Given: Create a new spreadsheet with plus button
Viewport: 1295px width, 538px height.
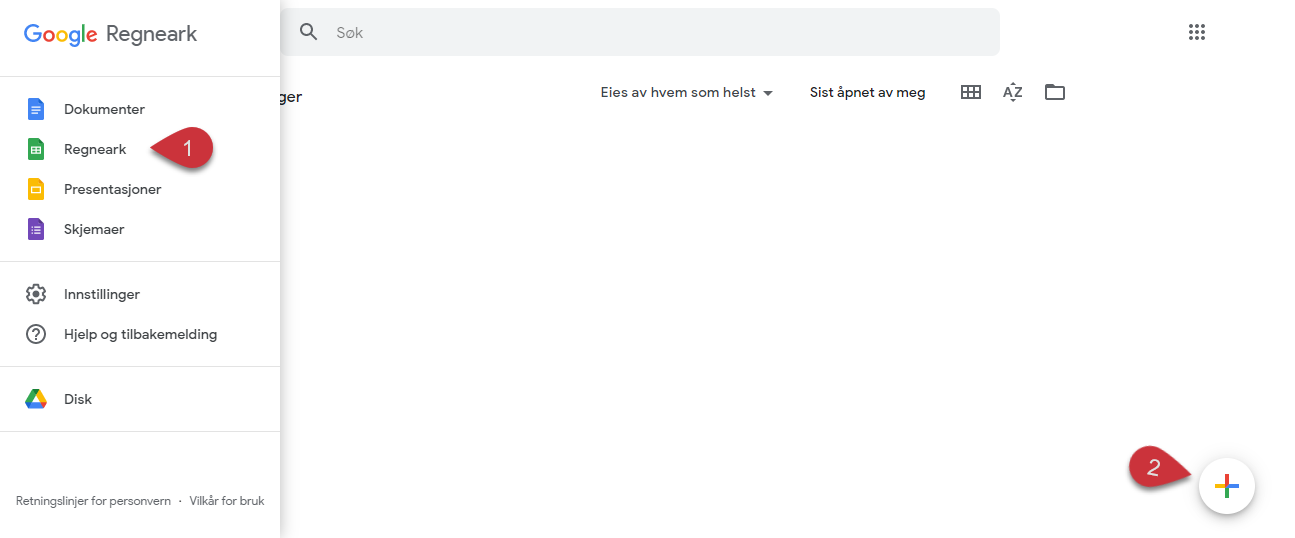Looking at the screenshot, I should (1227, 486).
